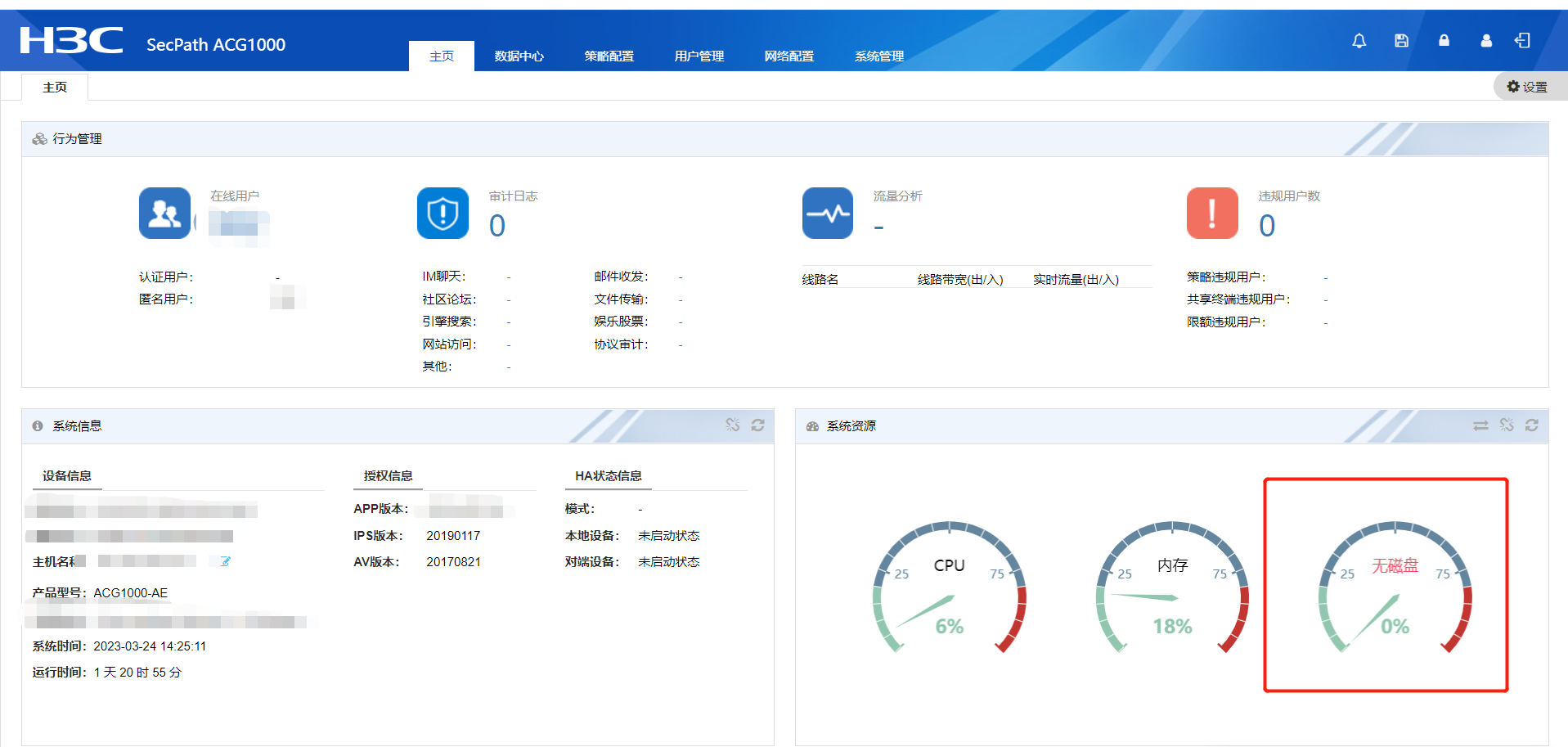
Task: Click the IPS版本 value 20190117
Action: [453, 536]
